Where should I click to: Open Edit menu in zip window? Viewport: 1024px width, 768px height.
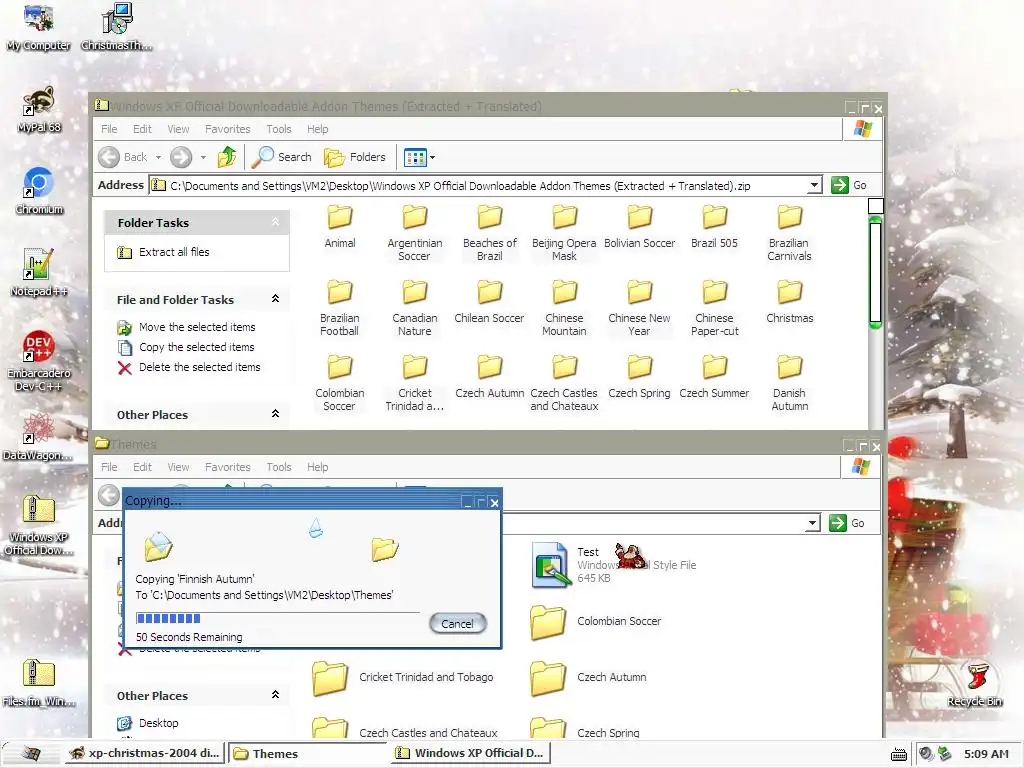pyautogui.click(x=142, y=129)
